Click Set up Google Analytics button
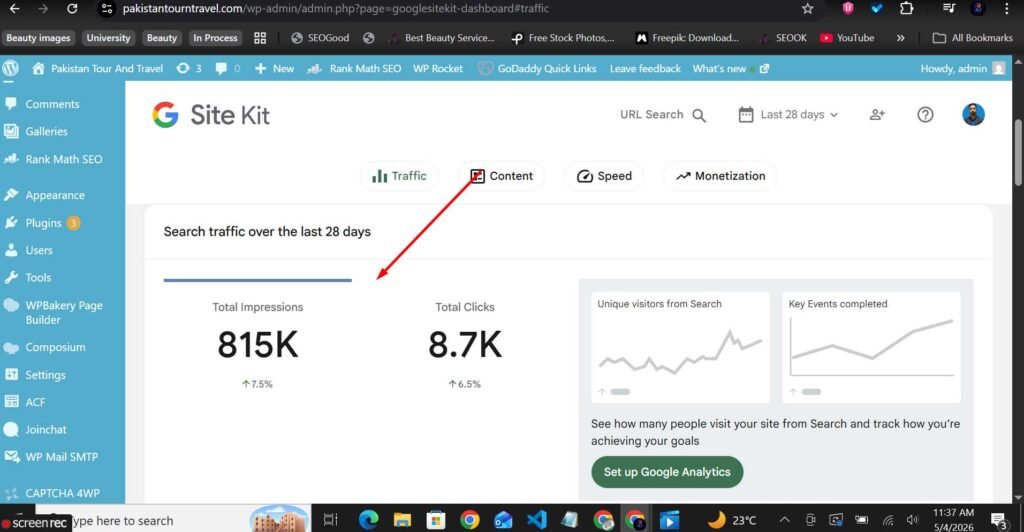The height and width of the screenshot is (532, 1024). click(667, 472)
